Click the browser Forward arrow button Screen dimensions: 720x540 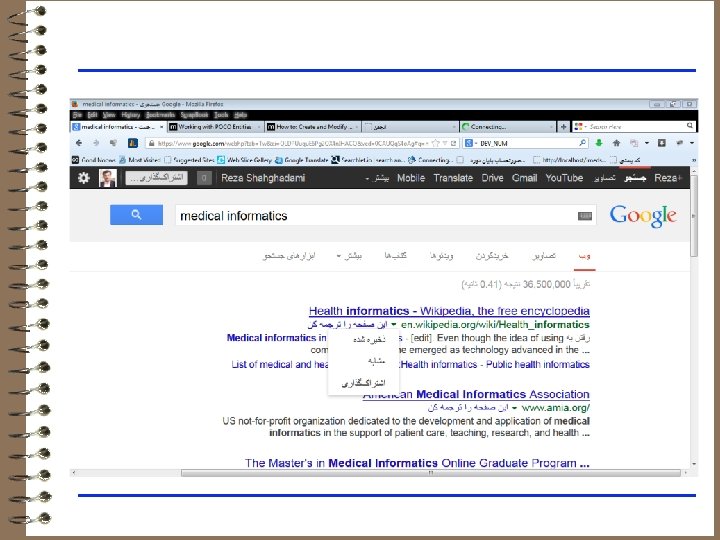tap(96, 143)
